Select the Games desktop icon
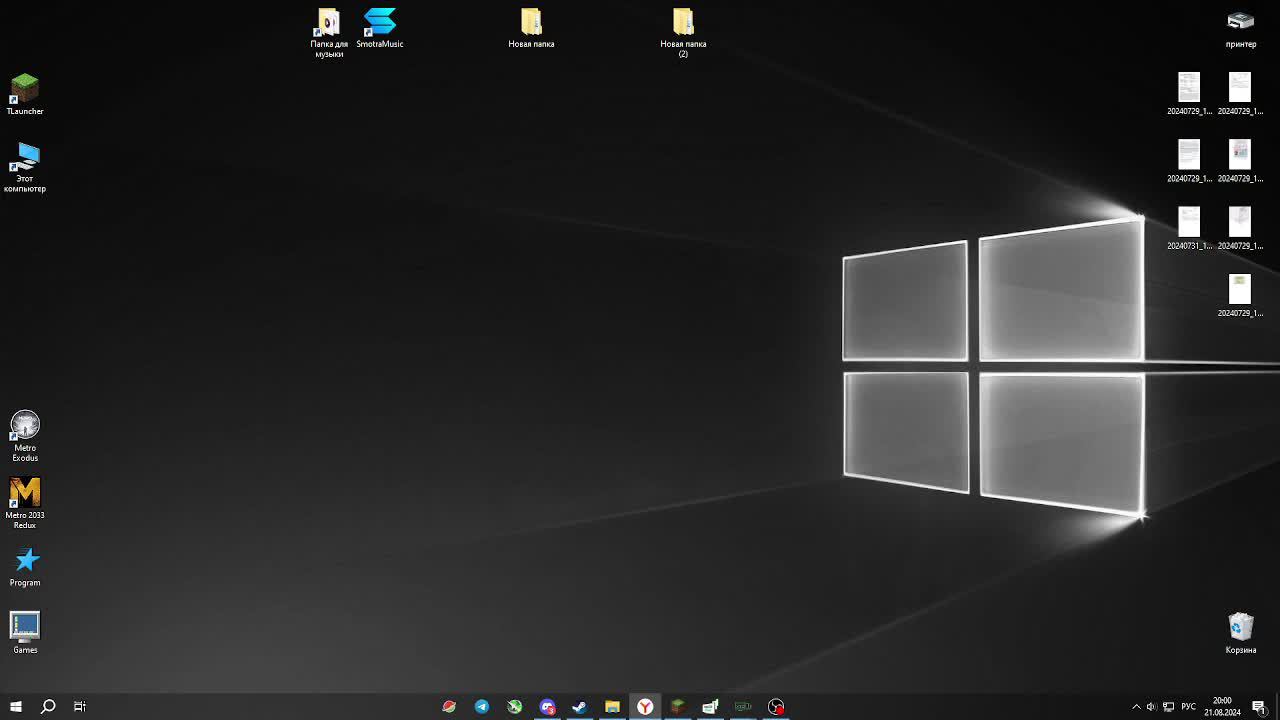The height and width of the screenshot is (720, 1280). [25, 629]
